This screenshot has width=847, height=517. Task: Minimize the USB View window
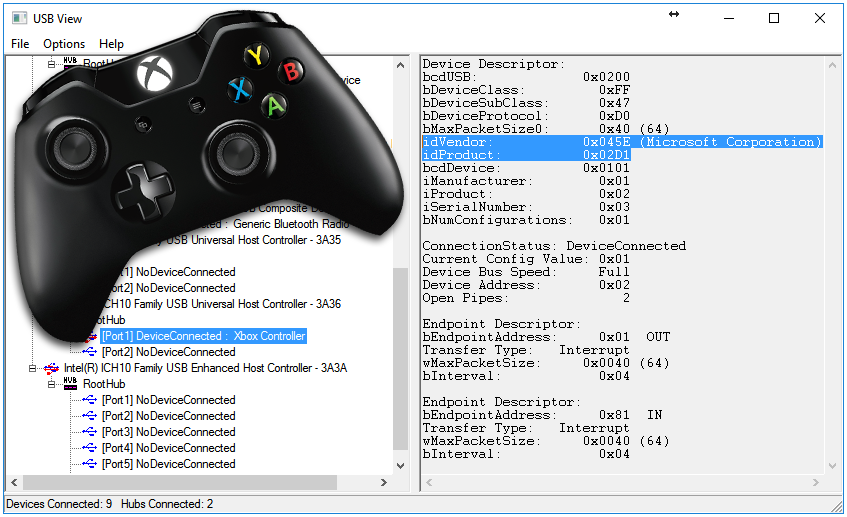click(x=729, y=18)
